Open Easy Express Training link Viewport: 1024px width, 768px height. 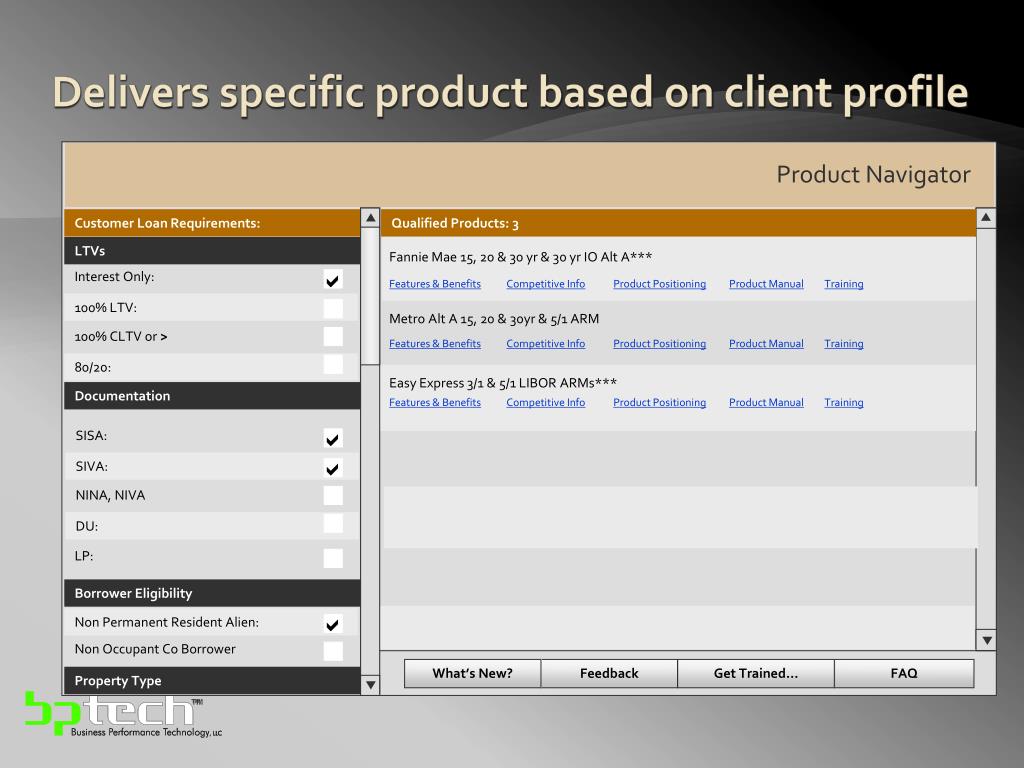(844, 402)
